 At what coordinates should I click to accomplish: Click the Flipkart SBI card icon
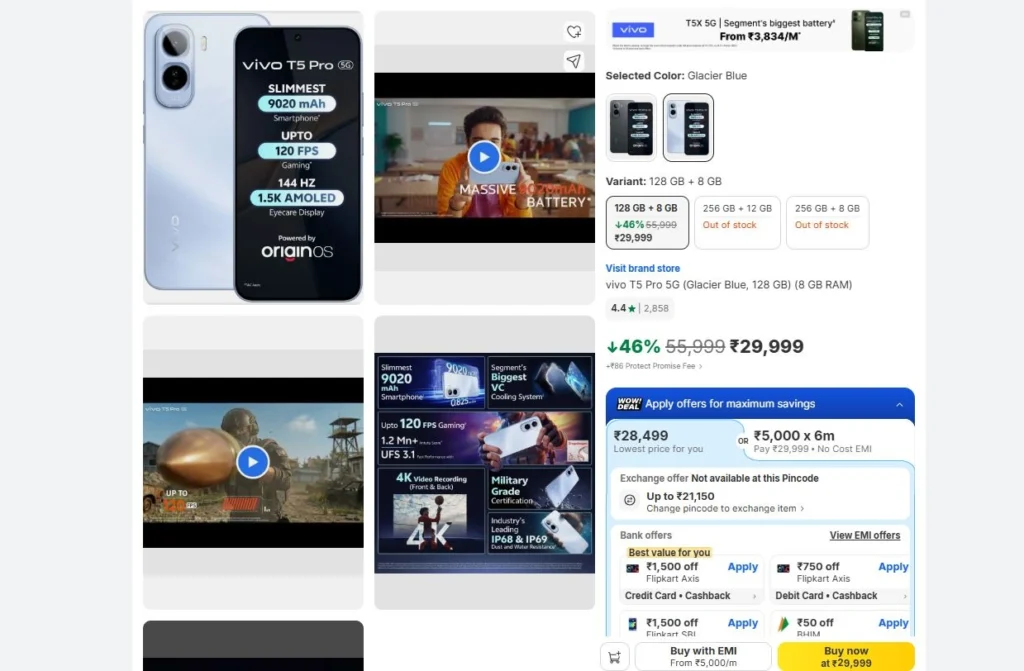point(632,625)
